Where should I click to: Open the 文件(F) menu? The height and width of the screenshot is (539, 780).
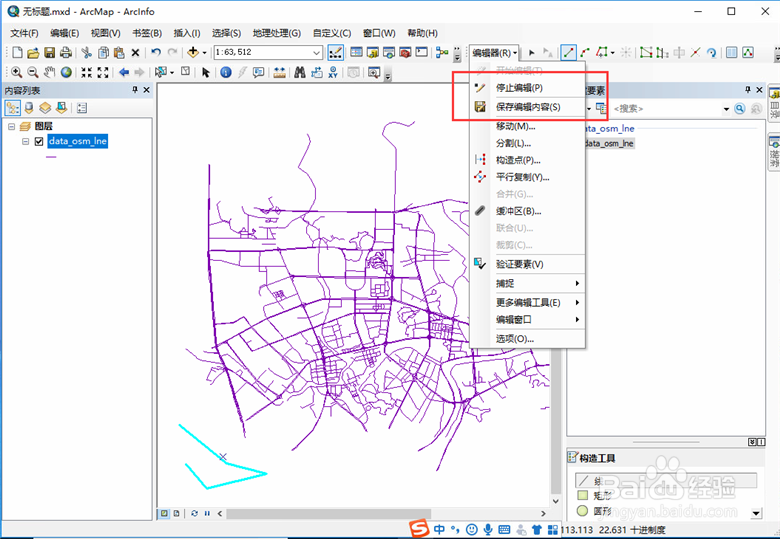[24, 33]
